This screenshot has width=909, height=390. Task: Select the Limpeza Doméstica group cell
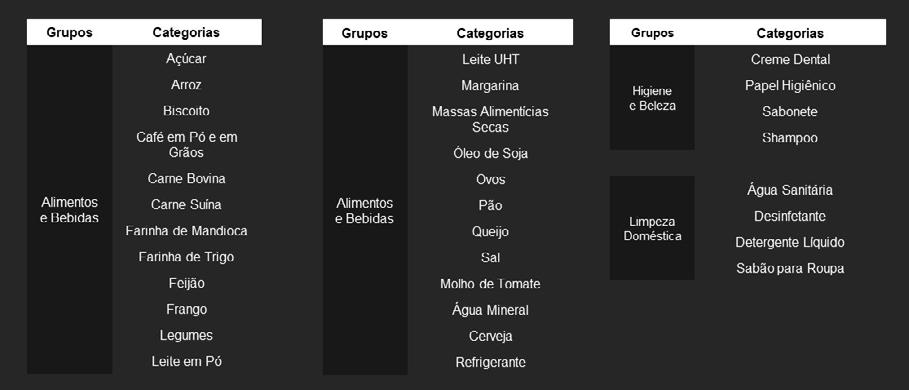coord(652,228)
